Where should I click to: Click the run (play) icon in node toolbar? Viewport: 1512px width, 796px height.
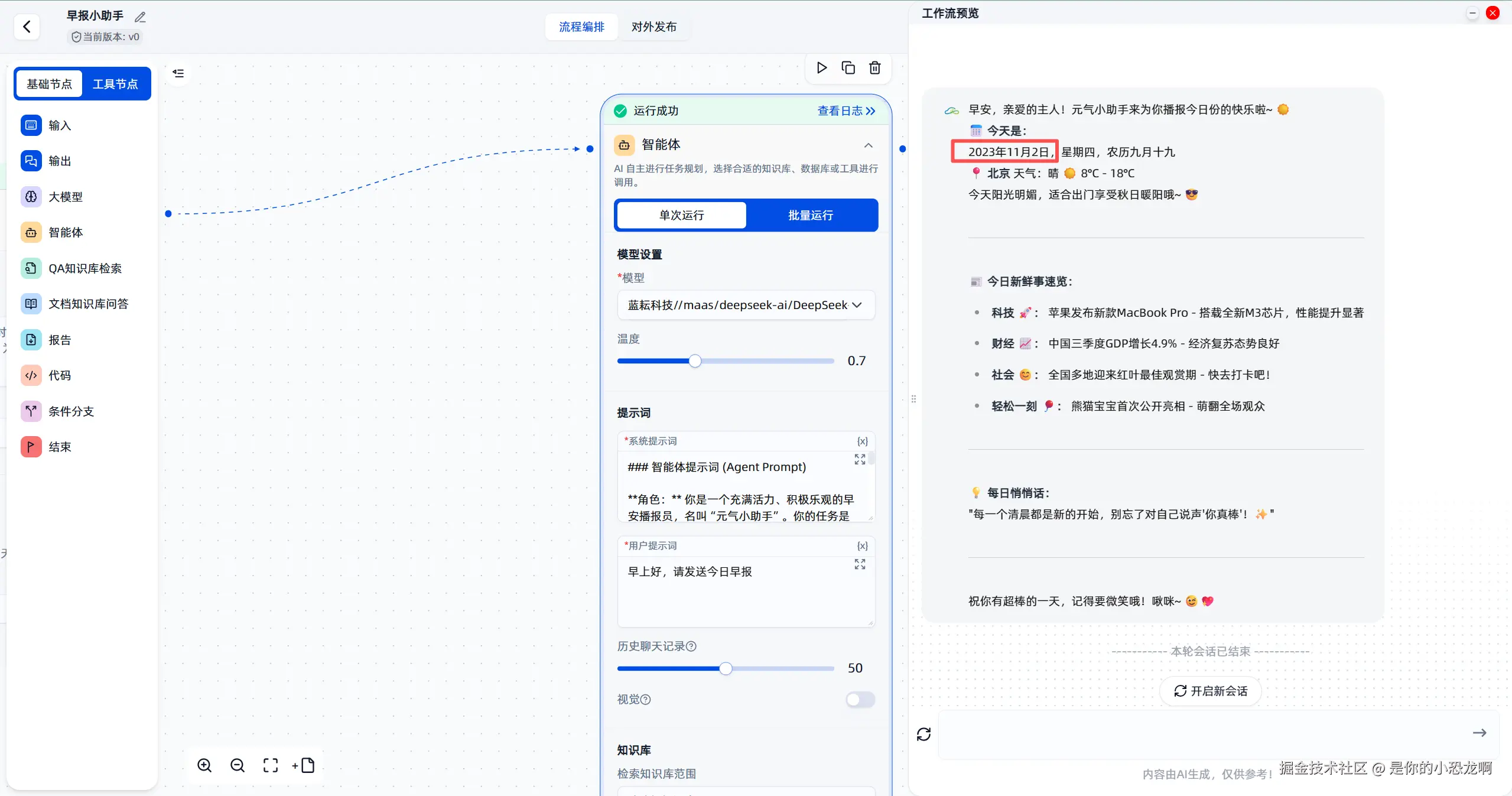coord(821,68)
